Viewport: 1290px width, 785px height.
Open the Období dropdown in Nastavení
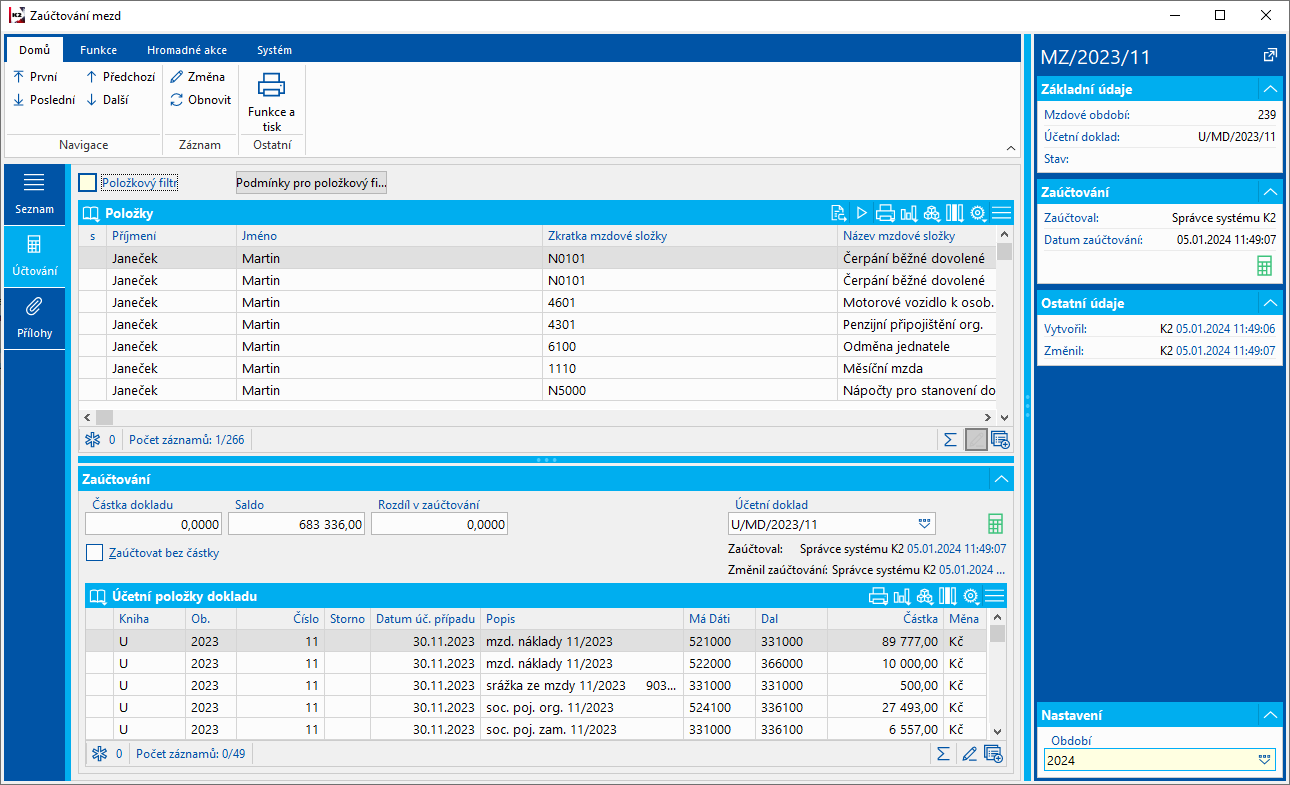pyautogui.click(x=1266, y=760)
